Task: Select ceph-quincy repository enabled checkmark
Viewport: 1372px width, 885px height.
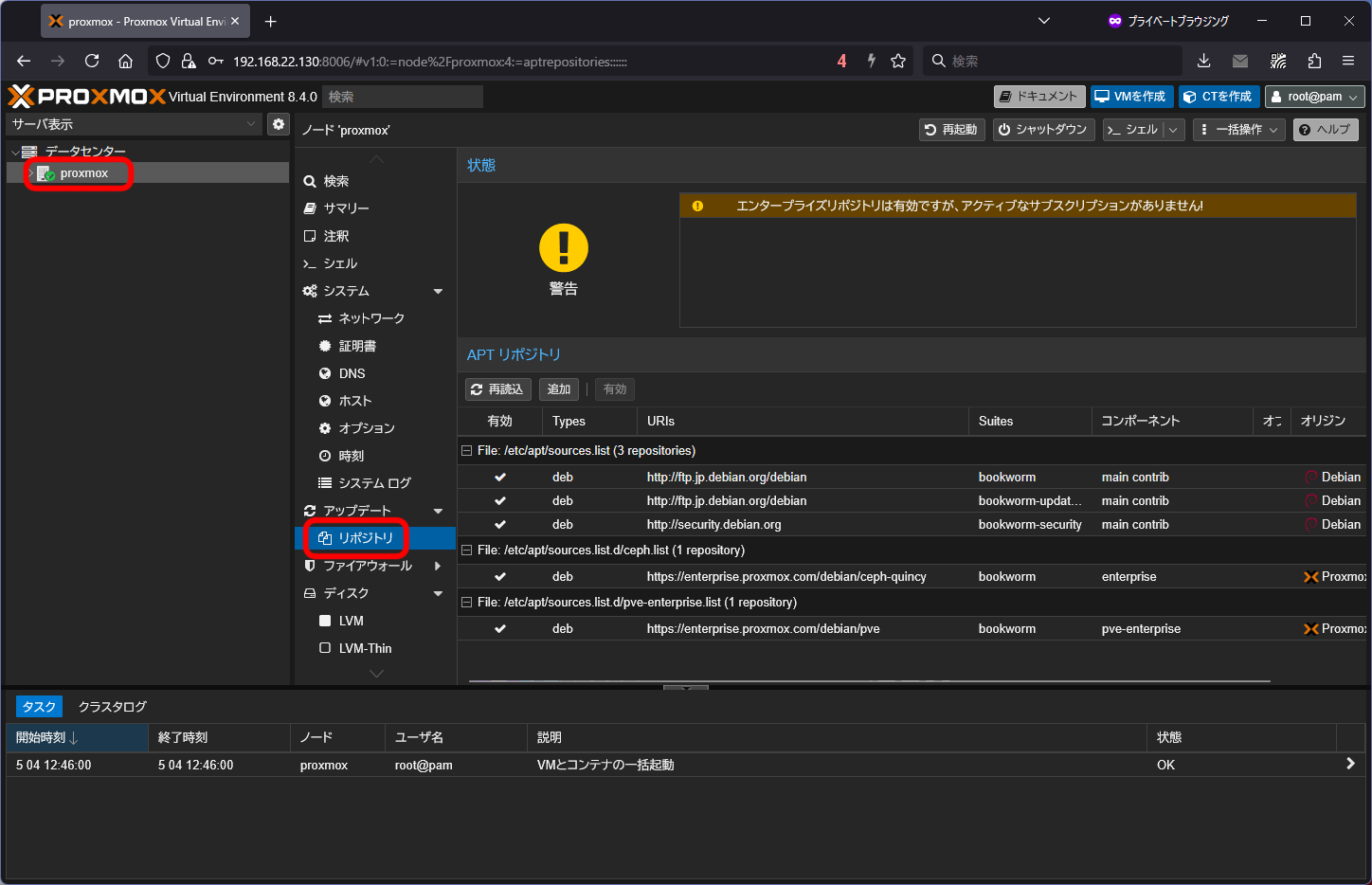Action: coord(499,577)
